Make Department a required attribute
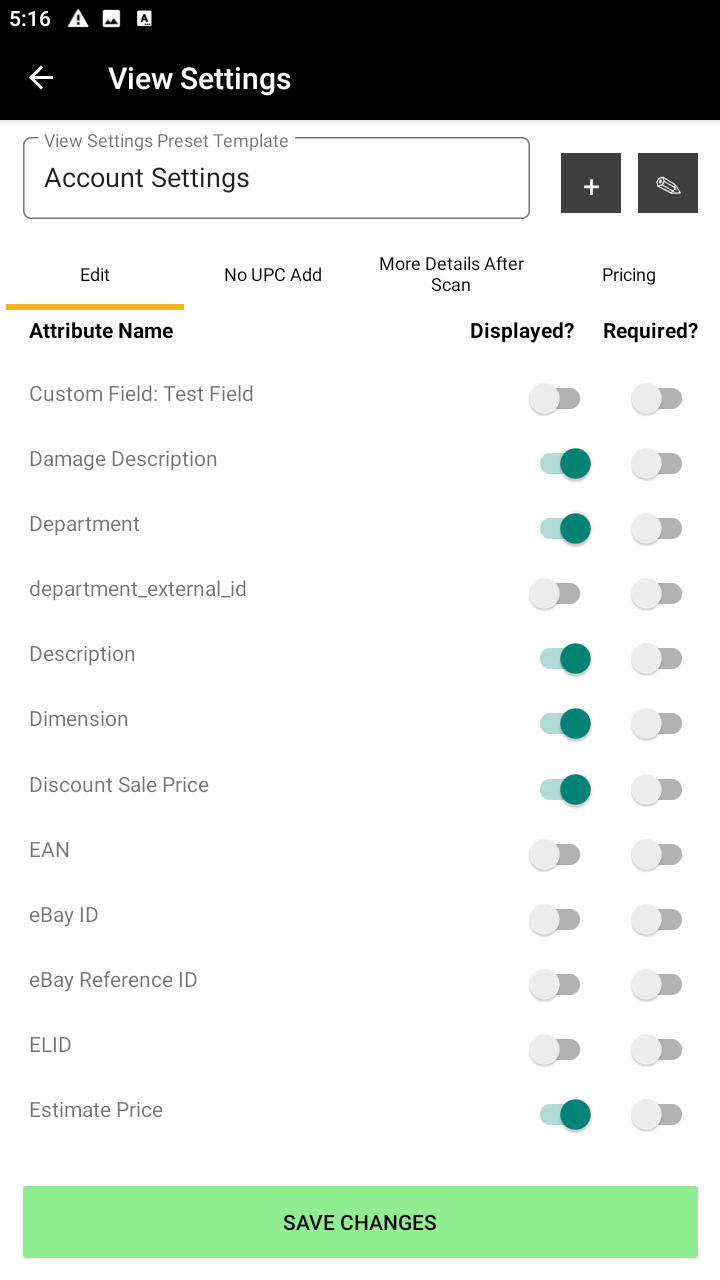The image size is (720, 1280). pyautogui.click(x=657, y=529)
